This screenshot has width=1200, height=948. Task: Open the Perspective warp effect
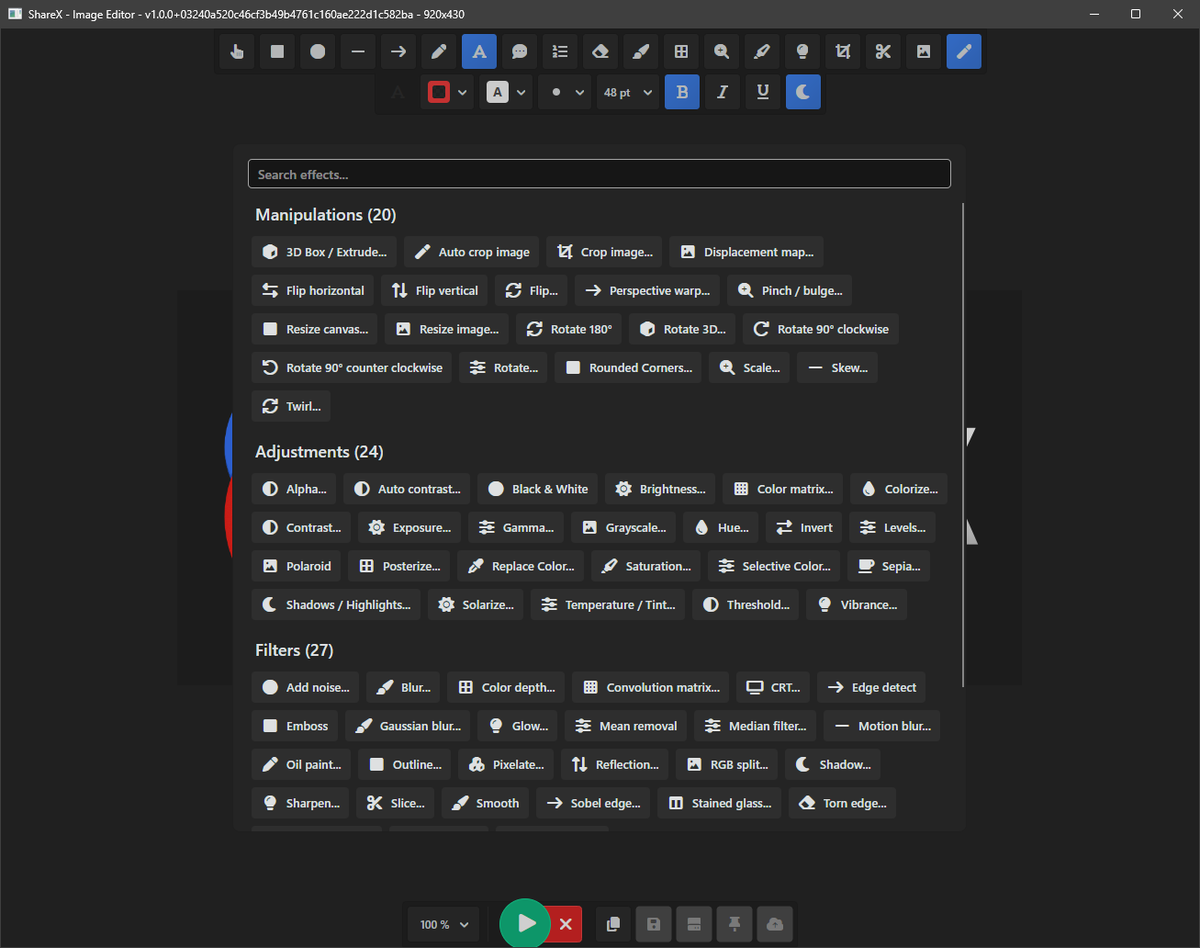pos(647,290)
